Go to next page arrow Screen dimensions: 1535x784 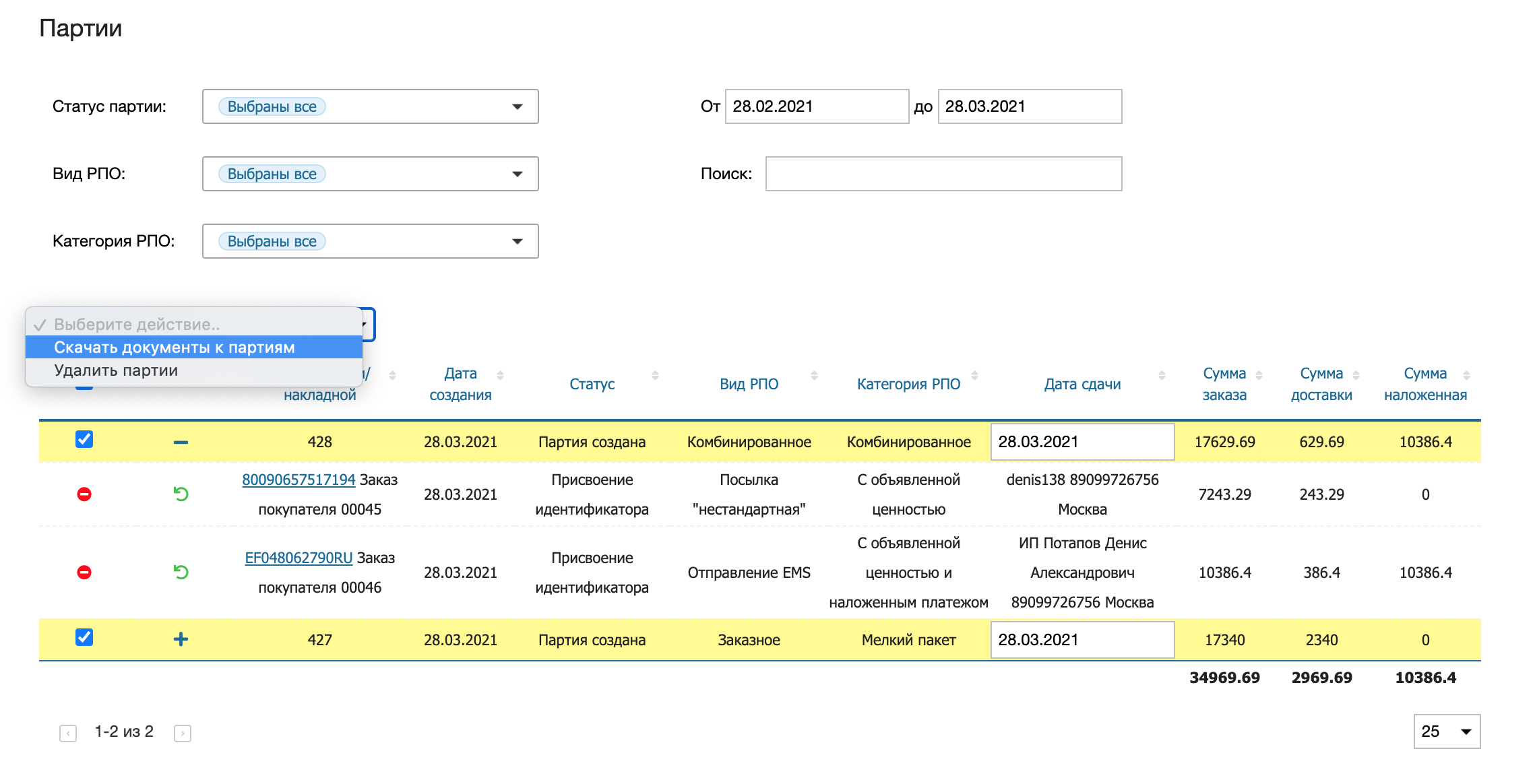point(183,733)
